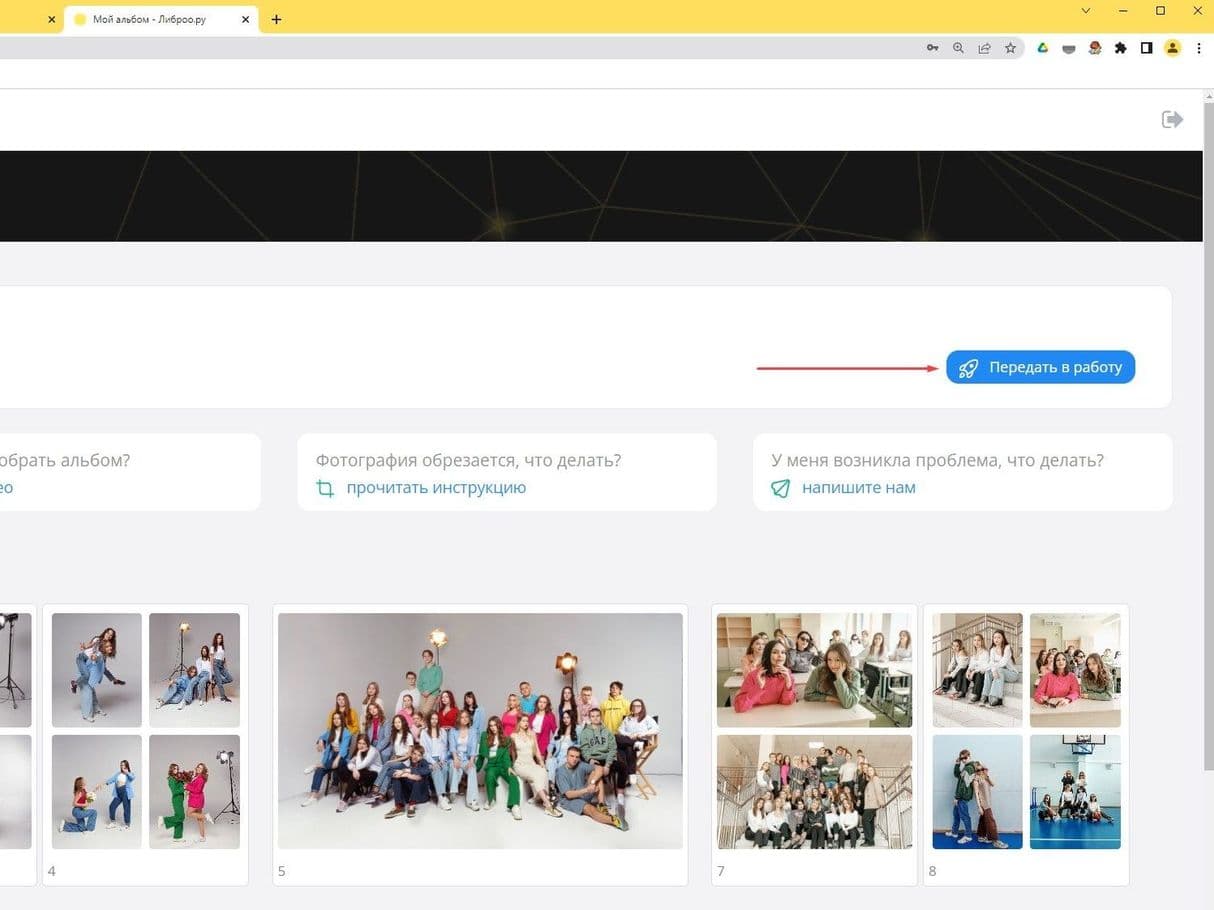Open the Extensions puzzle piece menu

click(1120, 48)
